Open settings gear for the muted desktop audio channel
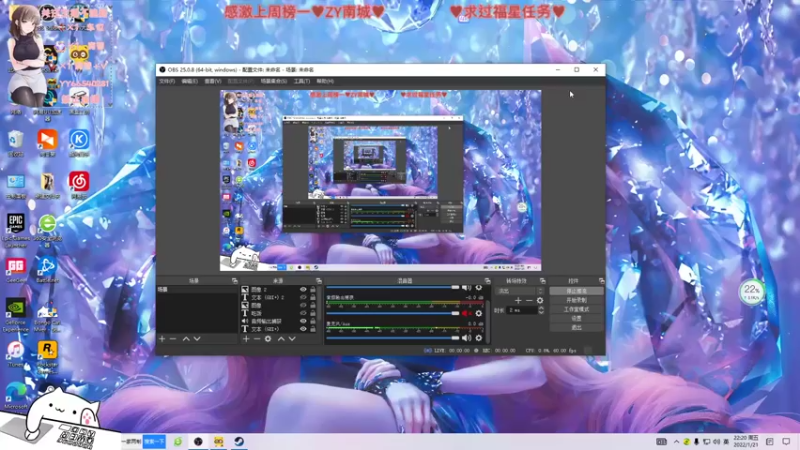This screenshot has width=800, height=450. [479, 313]
